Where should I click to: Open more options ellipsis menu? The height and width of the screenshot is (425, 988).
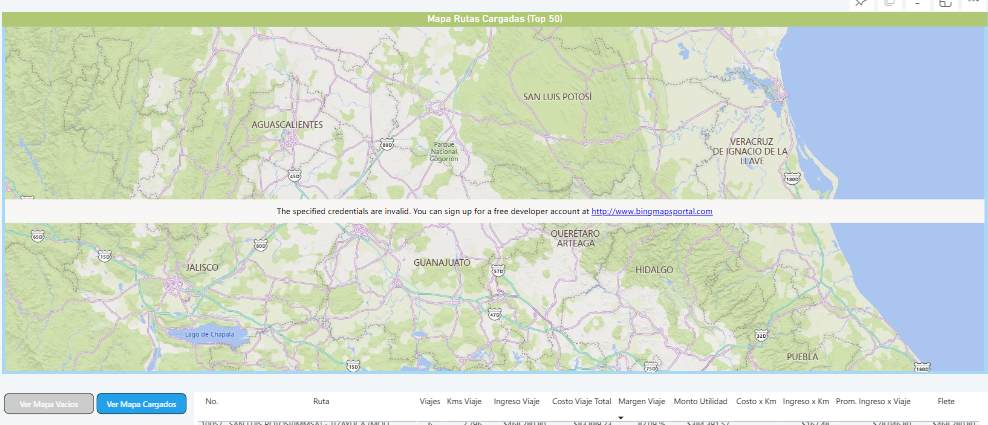[973, 3]
